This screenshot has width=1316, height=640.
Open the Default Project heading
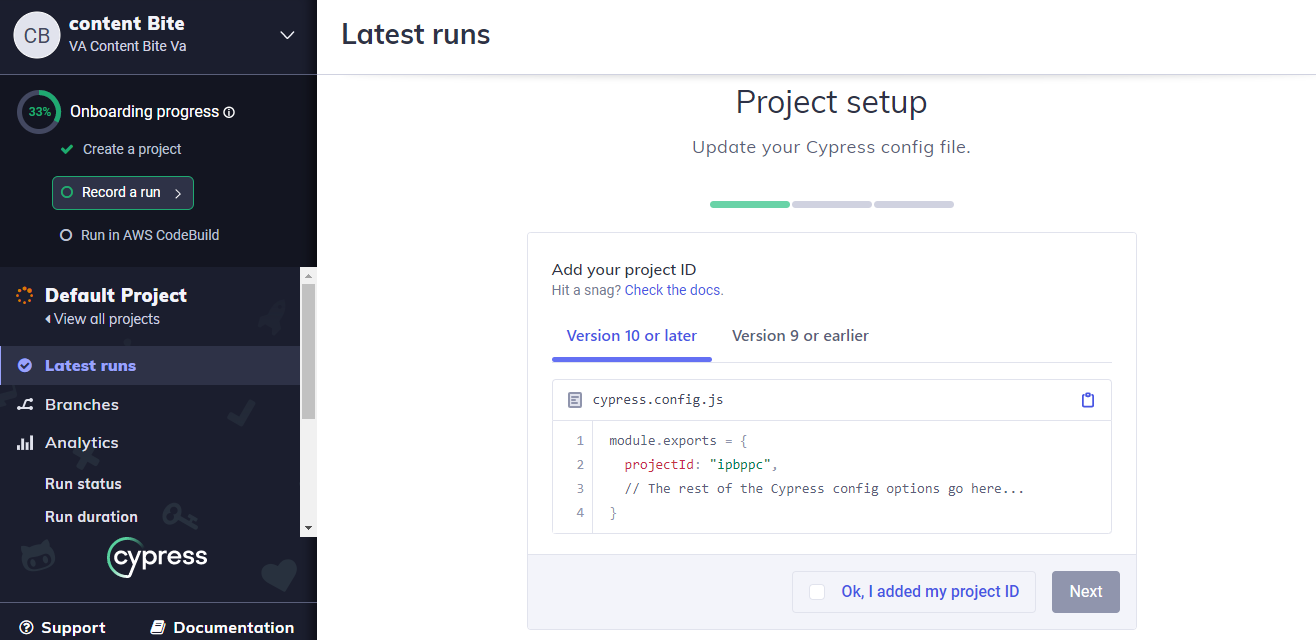pyautogui.click(x=116, y=295)
